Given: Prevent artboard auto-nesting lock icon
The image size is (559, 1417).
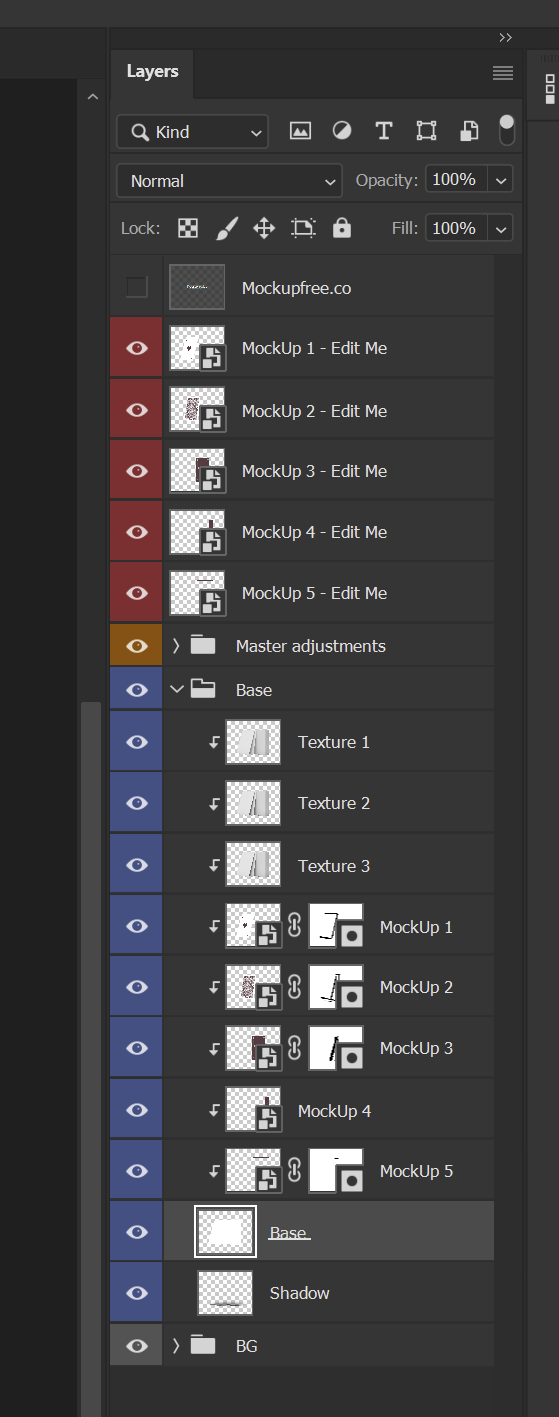Looking at the screenshot, I should pos(303,228).
